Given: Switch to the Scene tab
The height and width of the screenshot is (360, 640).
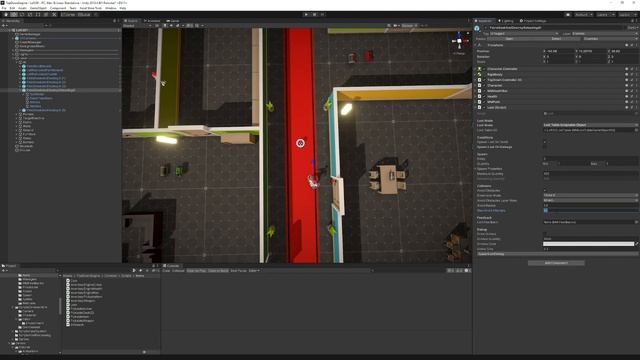Looking at the screenshot, I should click(x=131, y=21).
